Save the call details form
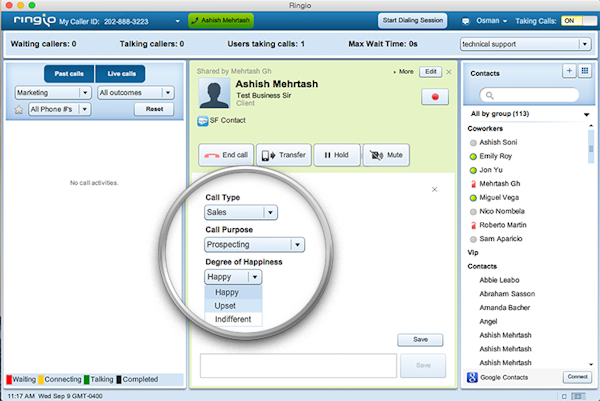Viewport: 600px width, 401px height. click(x=420, y=340)
